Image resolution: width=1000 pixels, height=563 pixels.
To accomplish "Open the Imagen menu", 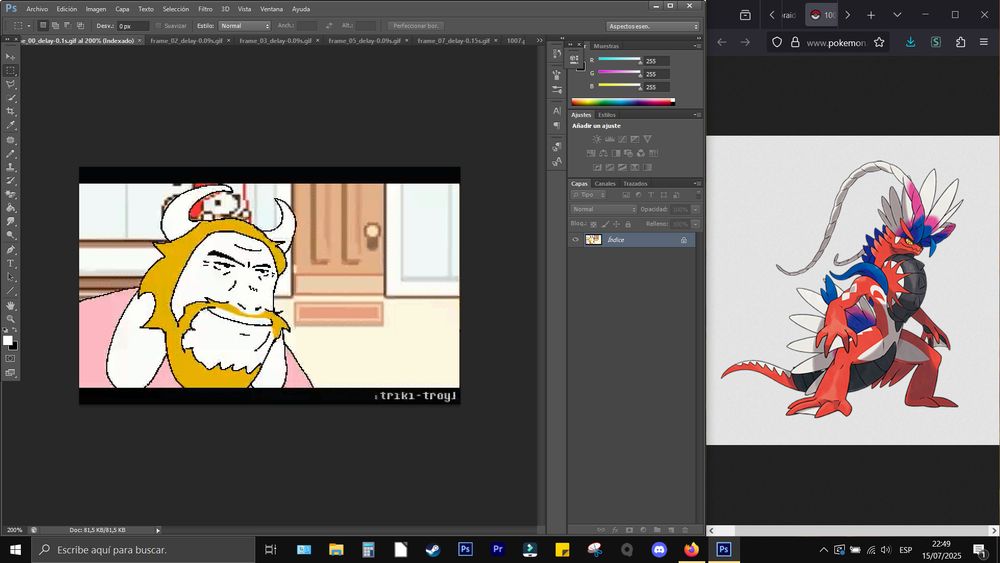I will tap(96, 9).
